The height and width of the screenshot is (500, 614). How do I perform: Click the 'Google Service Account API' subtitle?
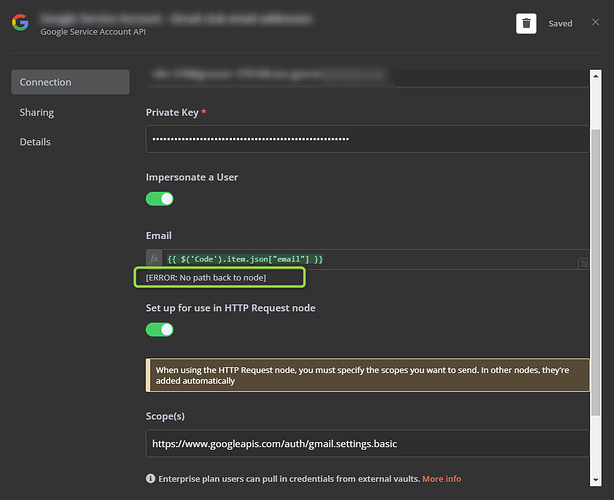pos(93,32)
